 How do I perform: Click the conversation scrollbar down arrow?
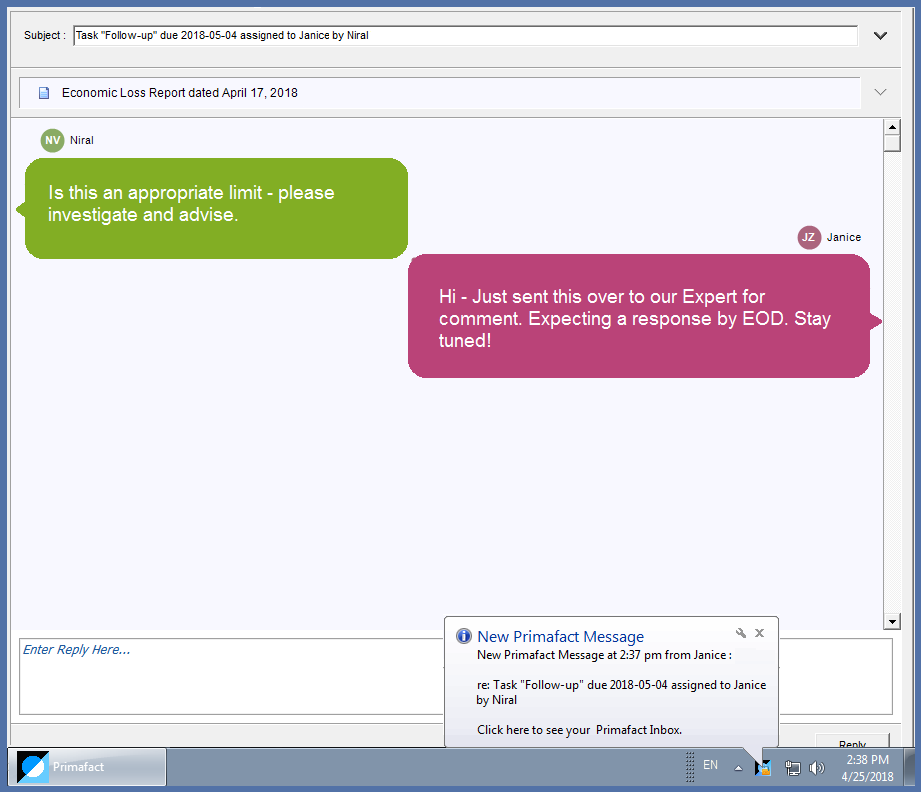click(x=892, y=622)
